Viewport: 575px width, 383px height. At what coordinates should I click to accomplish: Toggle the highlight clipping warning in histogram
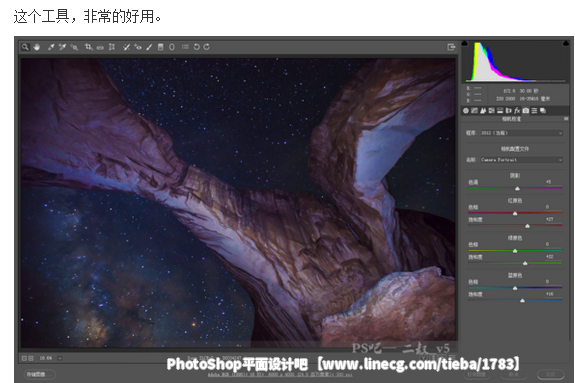(566, 43)
